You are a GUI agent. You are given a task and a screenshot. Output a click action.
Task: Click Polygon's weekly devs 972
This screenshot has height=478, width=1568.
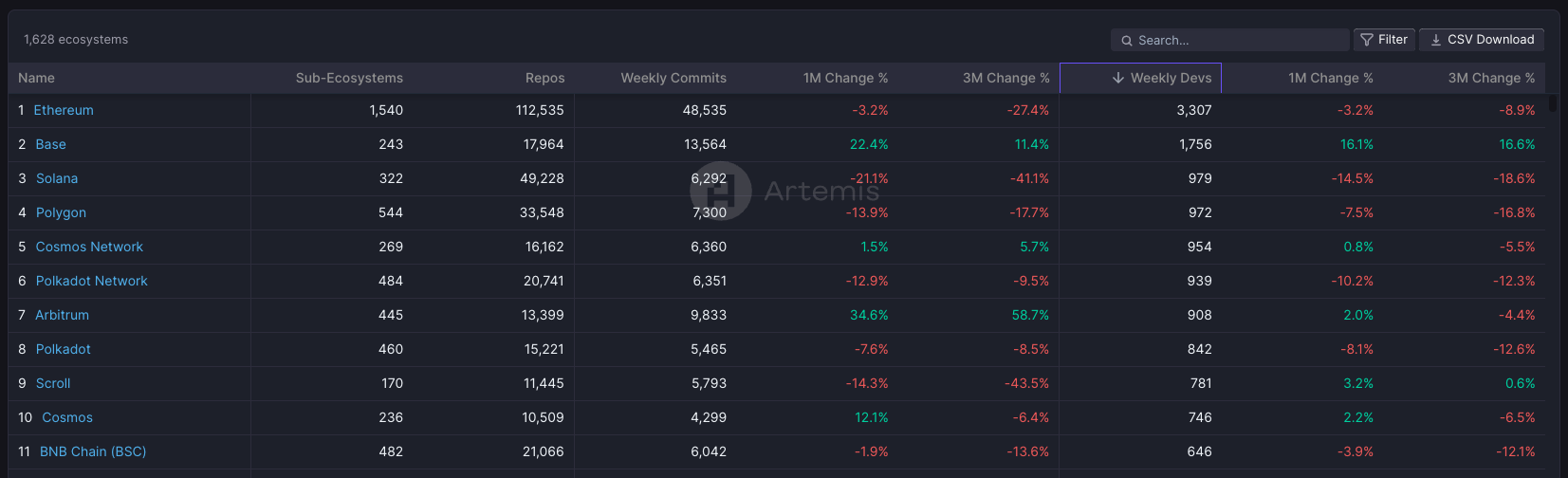(x=1200, y=212)
